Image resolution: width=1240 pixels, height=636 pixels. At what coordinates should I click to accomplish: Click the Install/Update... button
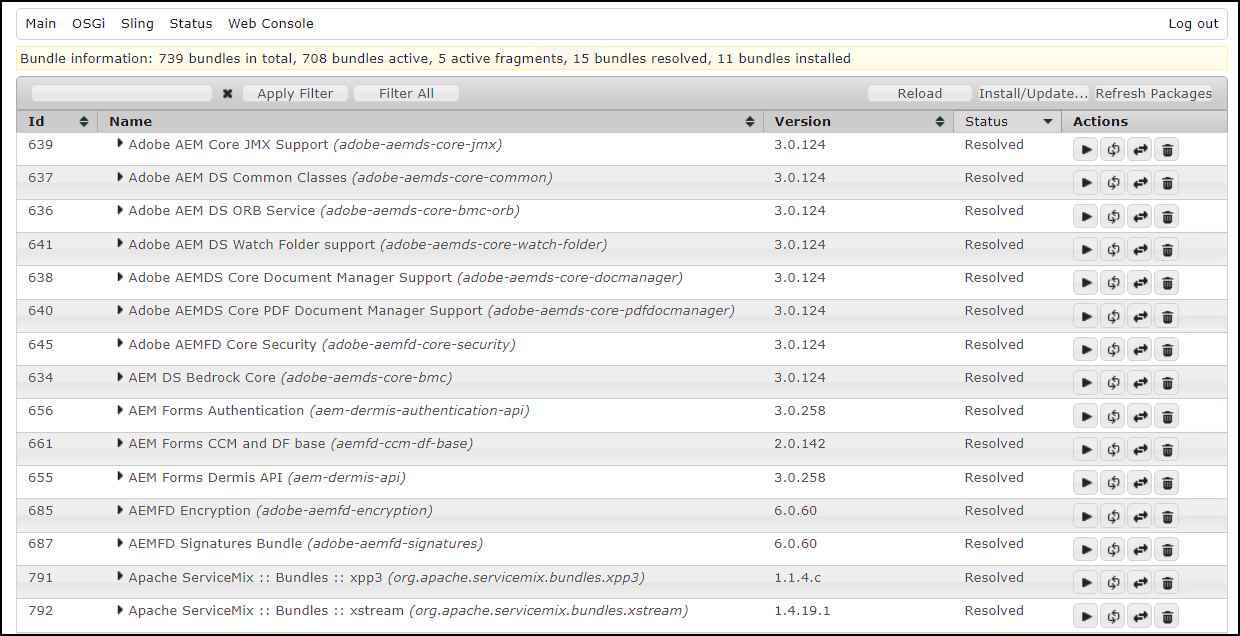click(1033, 94)
